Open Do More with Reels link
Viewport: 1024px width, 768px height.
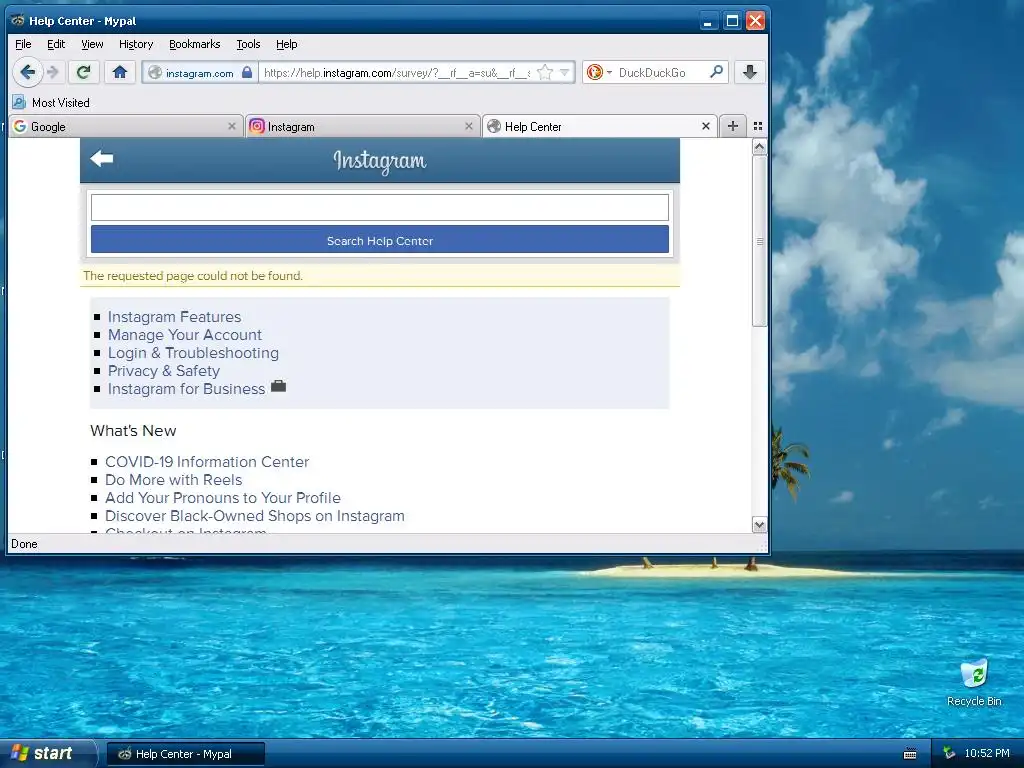[174, 480]
